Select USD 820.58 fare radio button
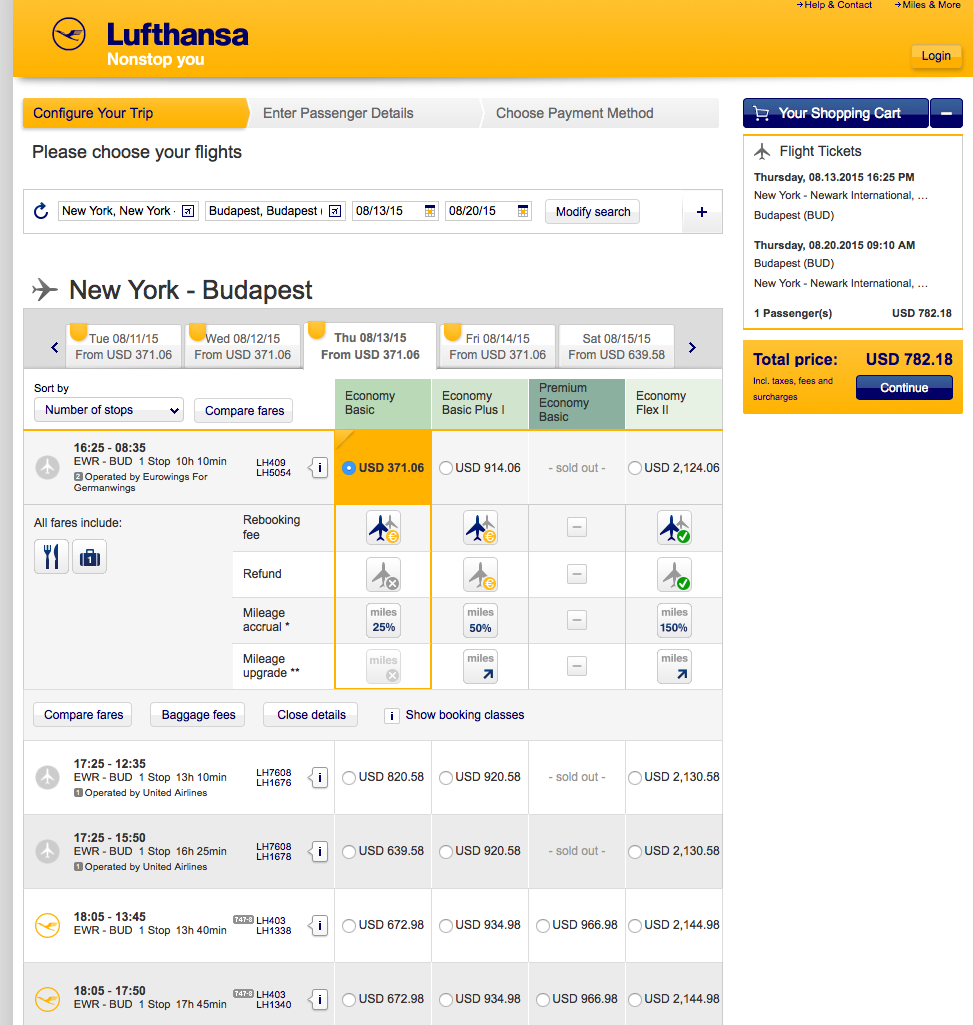This screenshot has height=1025, width=974. (349, 777)
